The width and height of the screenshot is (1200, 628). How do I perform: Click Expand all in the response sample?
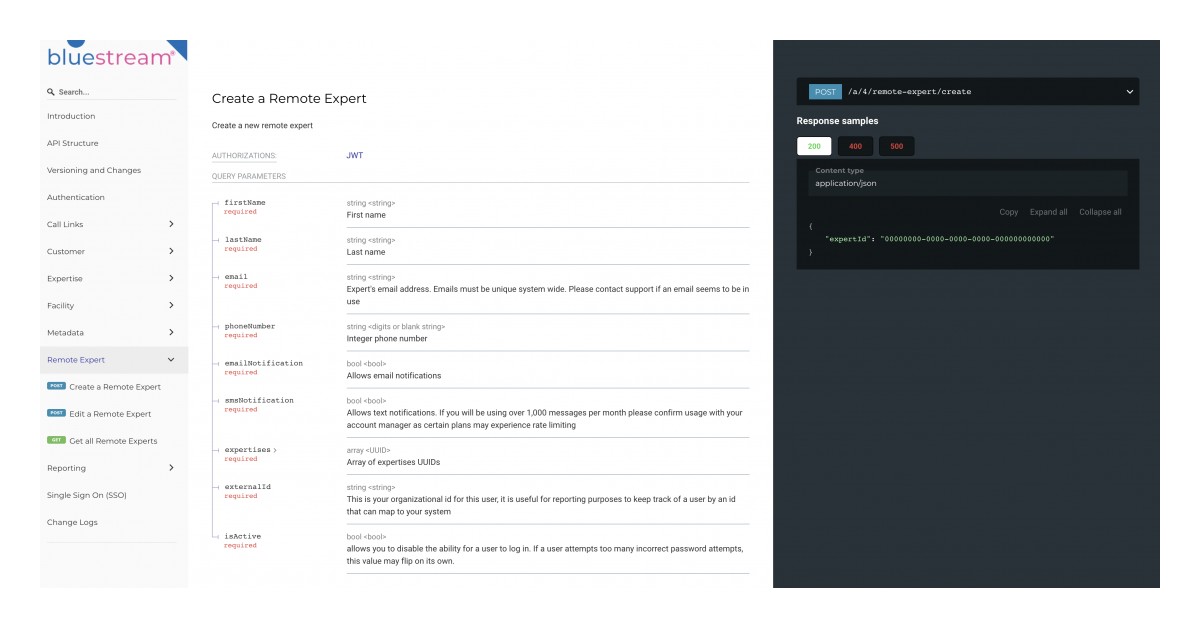tap(1047, 212)
